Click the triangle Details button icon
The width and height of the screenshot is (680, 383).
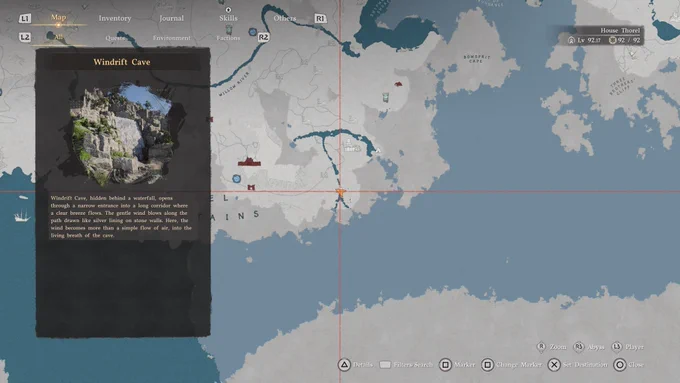[344, 365]
